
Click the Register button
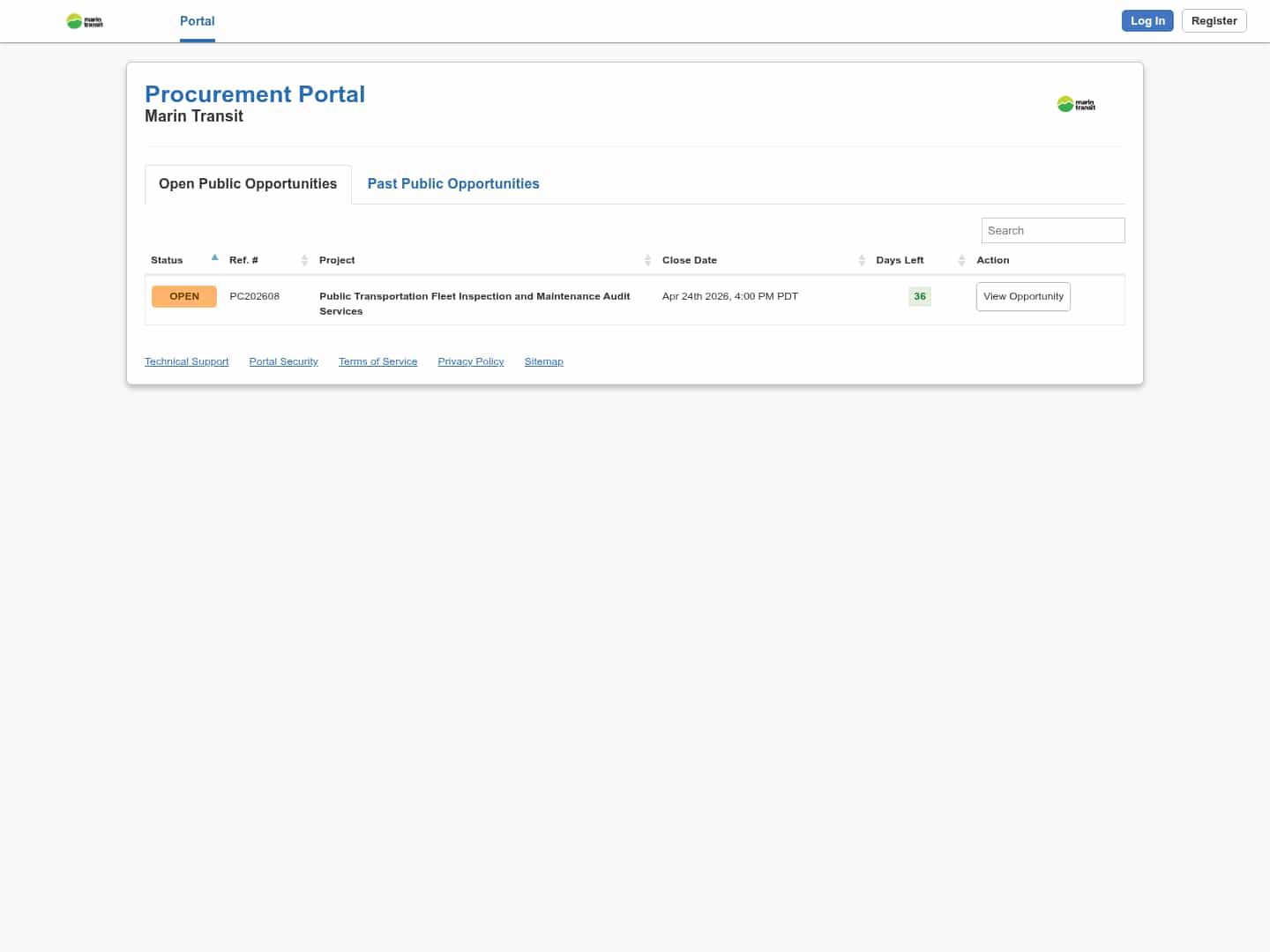tap(1214, 21)
